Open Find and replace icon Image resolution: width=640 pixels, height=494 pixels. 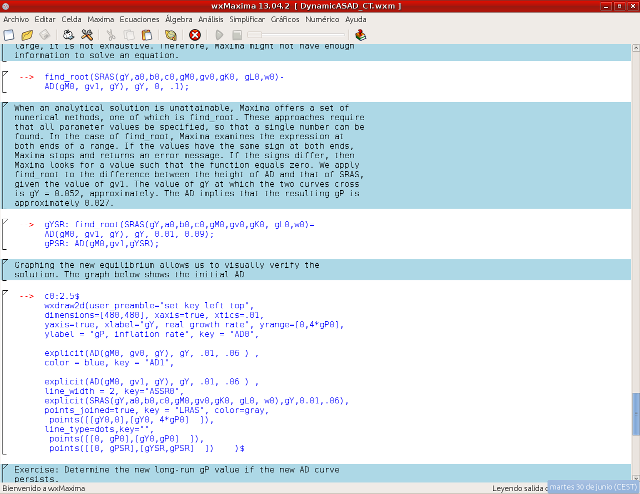click(x=171, y=35)
